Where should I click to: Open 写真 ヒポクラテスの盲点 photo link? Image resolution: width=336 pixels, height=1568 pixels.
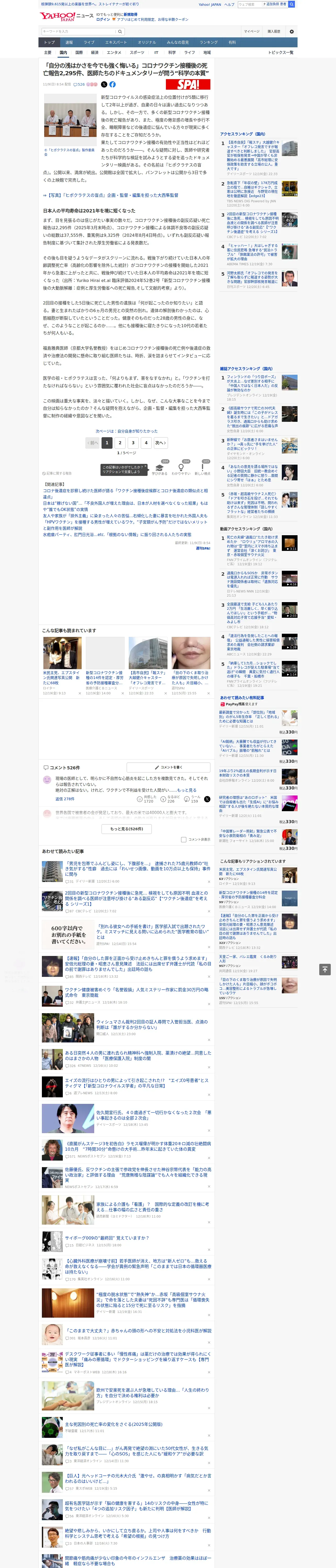(110, 195)
